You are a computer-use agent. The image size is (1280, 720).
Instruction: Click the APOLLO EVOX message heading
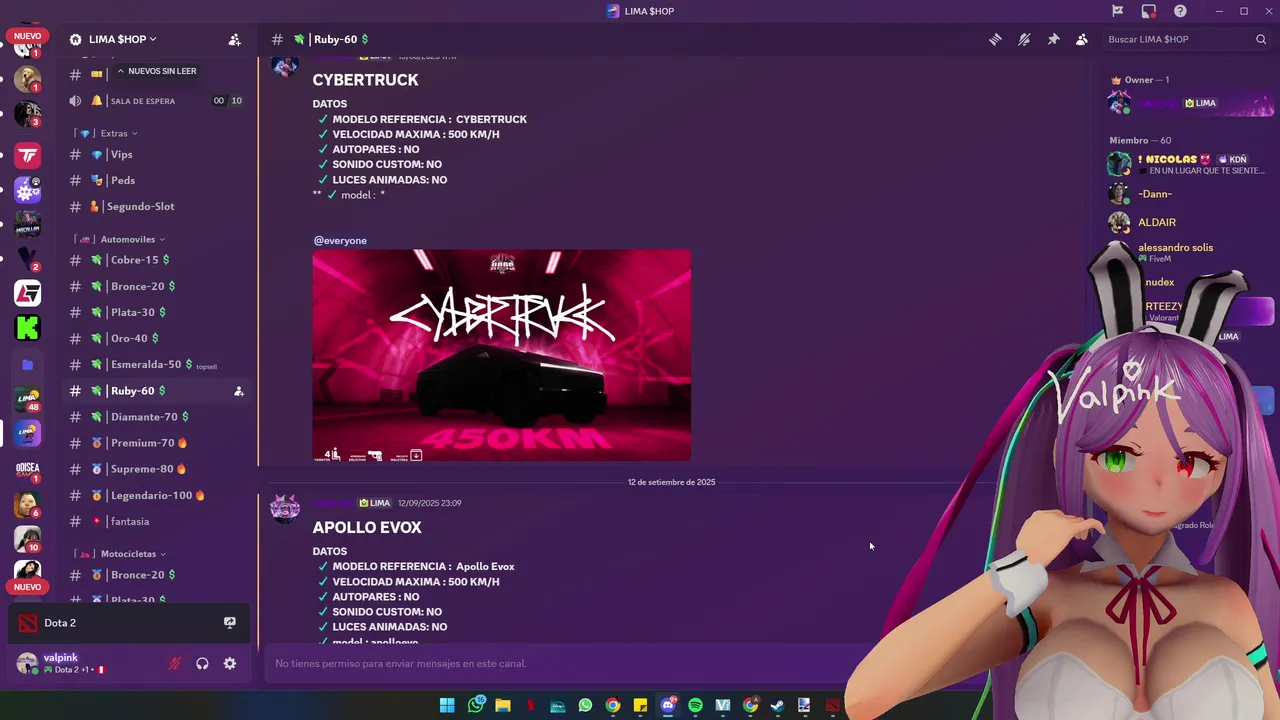(367, 527)
